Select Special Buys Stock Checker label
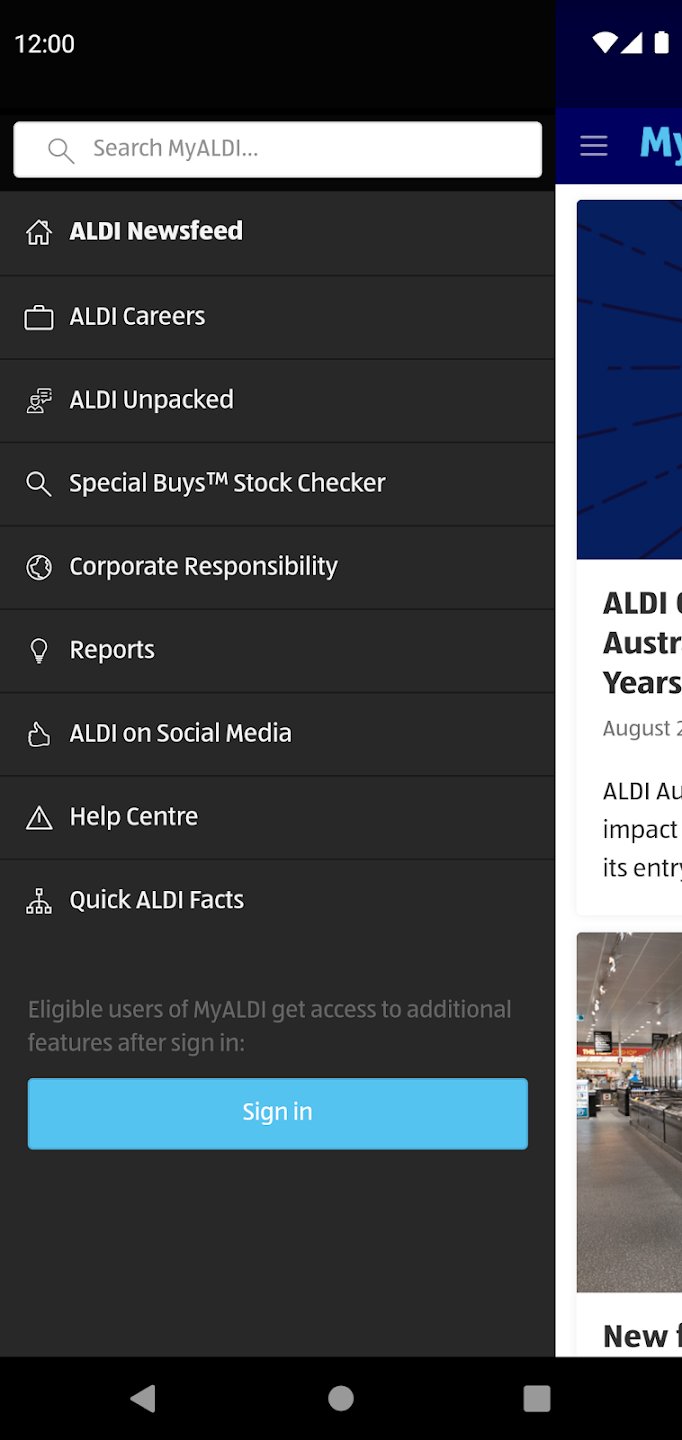 click(x=227, y=483)
